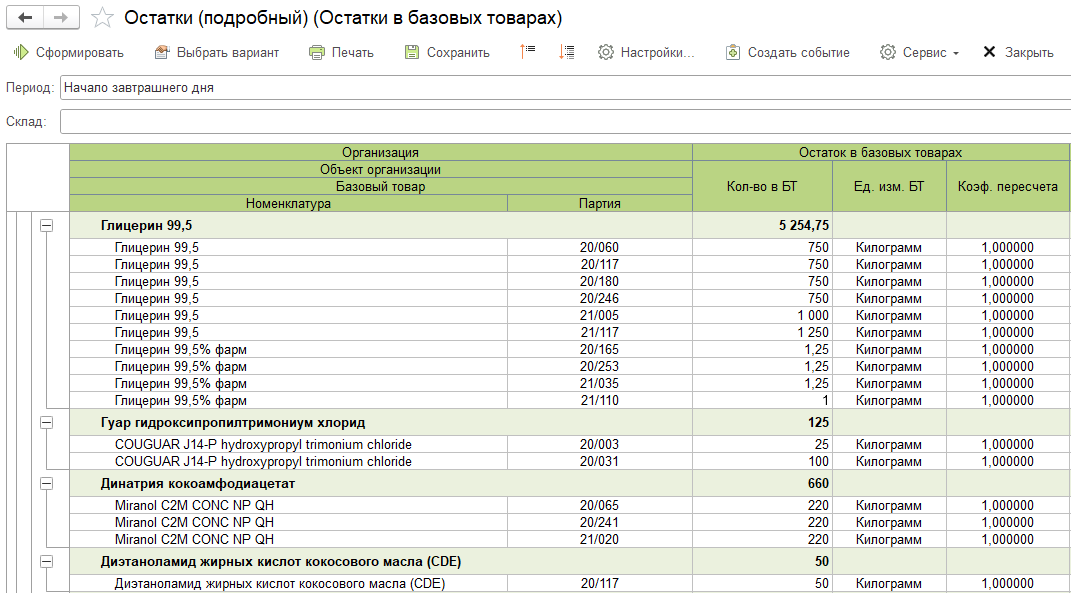The image size is (1071, 593).
Task: Select Диэтаноламид жирных кислот кокосового масла group title
Action: click(x=281, y=562)
